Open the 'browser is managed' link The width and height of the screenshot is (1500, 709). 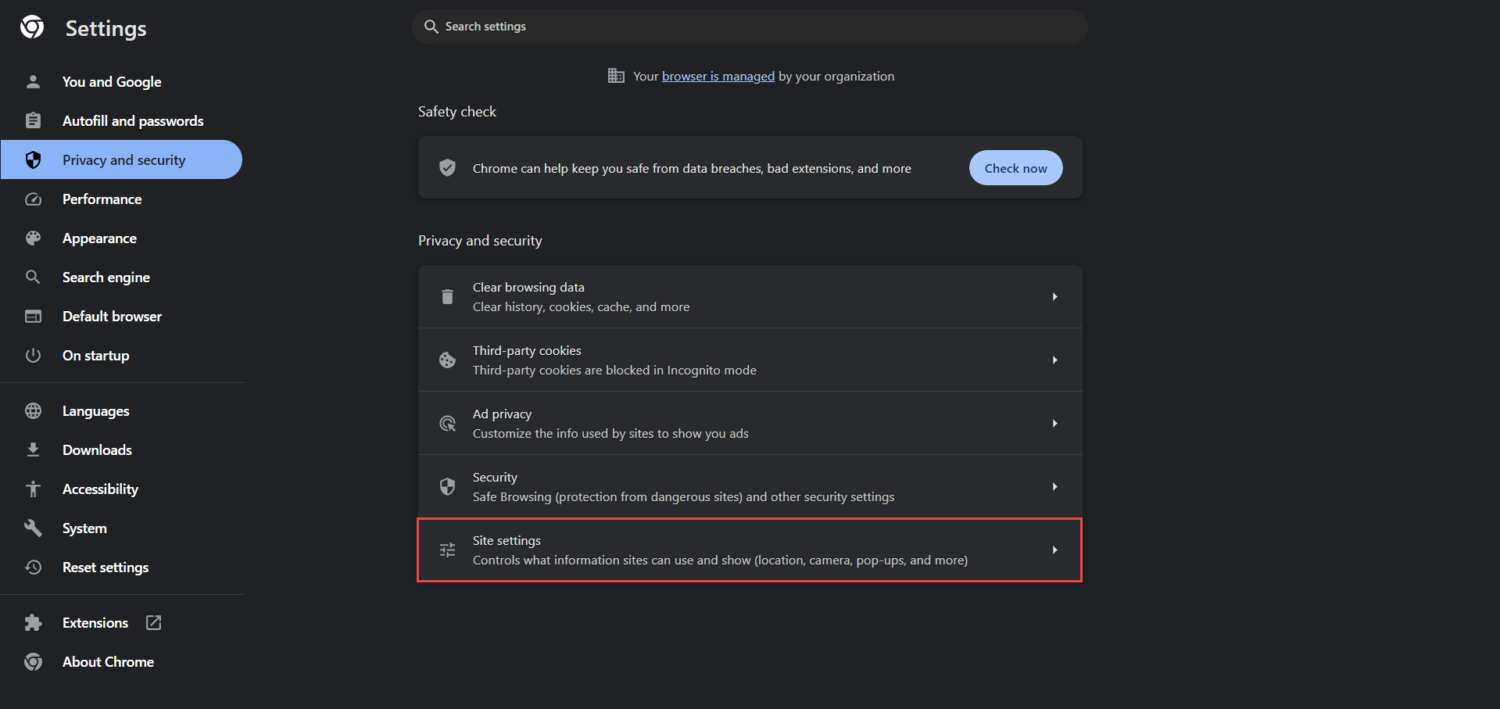pos(718,76)
